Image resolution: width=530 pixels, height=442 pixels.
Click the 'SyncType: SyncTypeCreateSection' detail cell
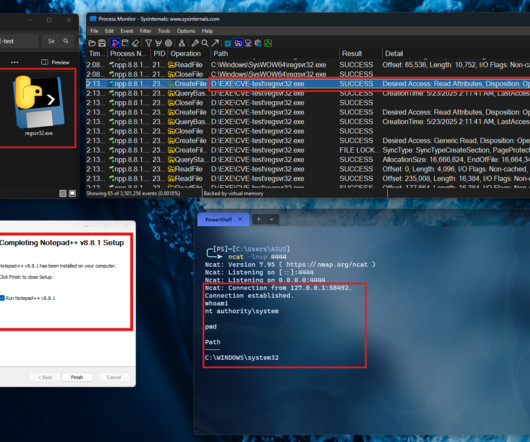coord(456,150)
